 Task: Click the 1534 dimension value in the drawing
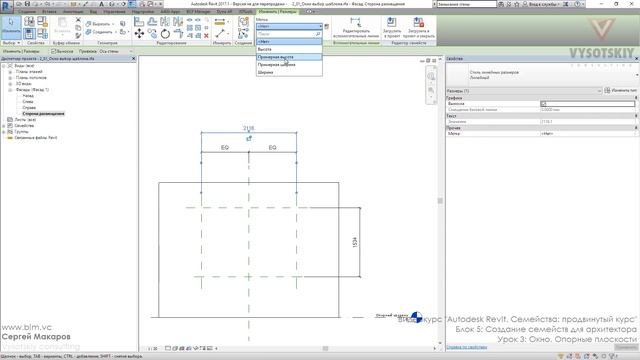(x=355, y=242)
